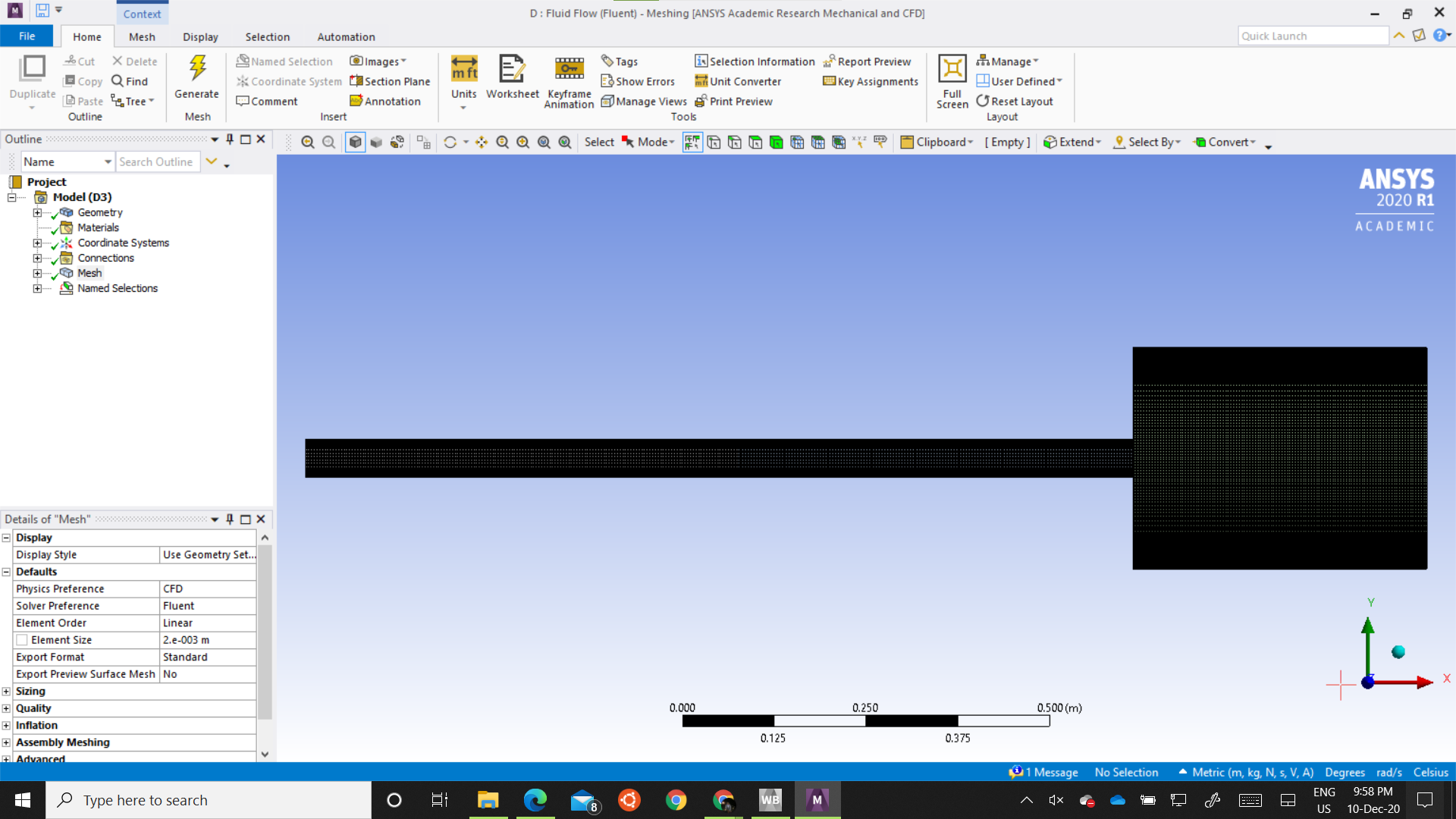Image resolution: width=1456 pixels, height=819 pixels.
Task: Click the Duplicate icon
Action: pos(33,69)
